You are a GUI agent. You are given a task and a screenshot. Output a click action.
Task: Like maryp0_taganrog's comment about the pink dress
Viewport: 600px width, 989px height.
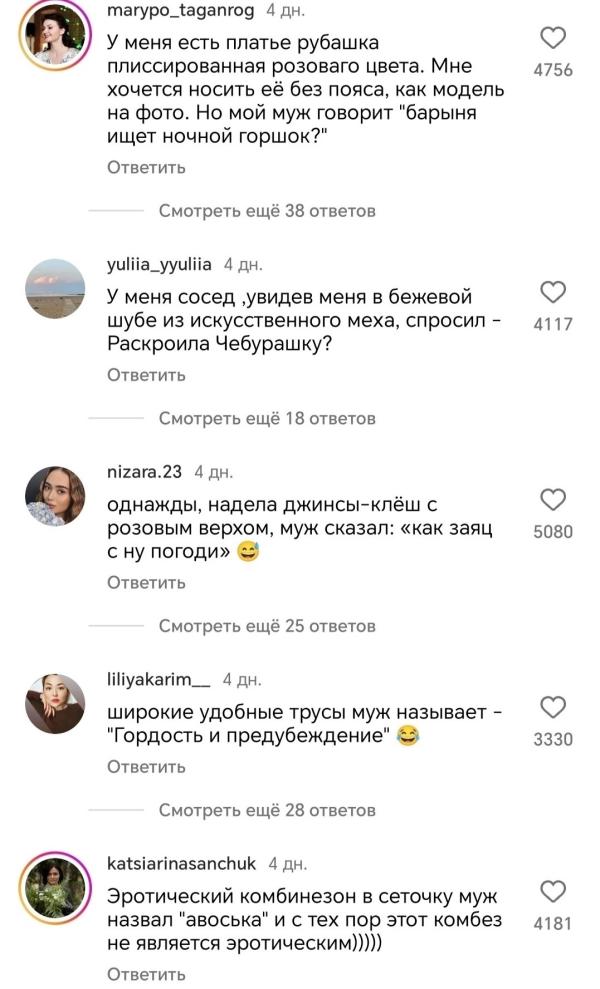tap(551, 36)
